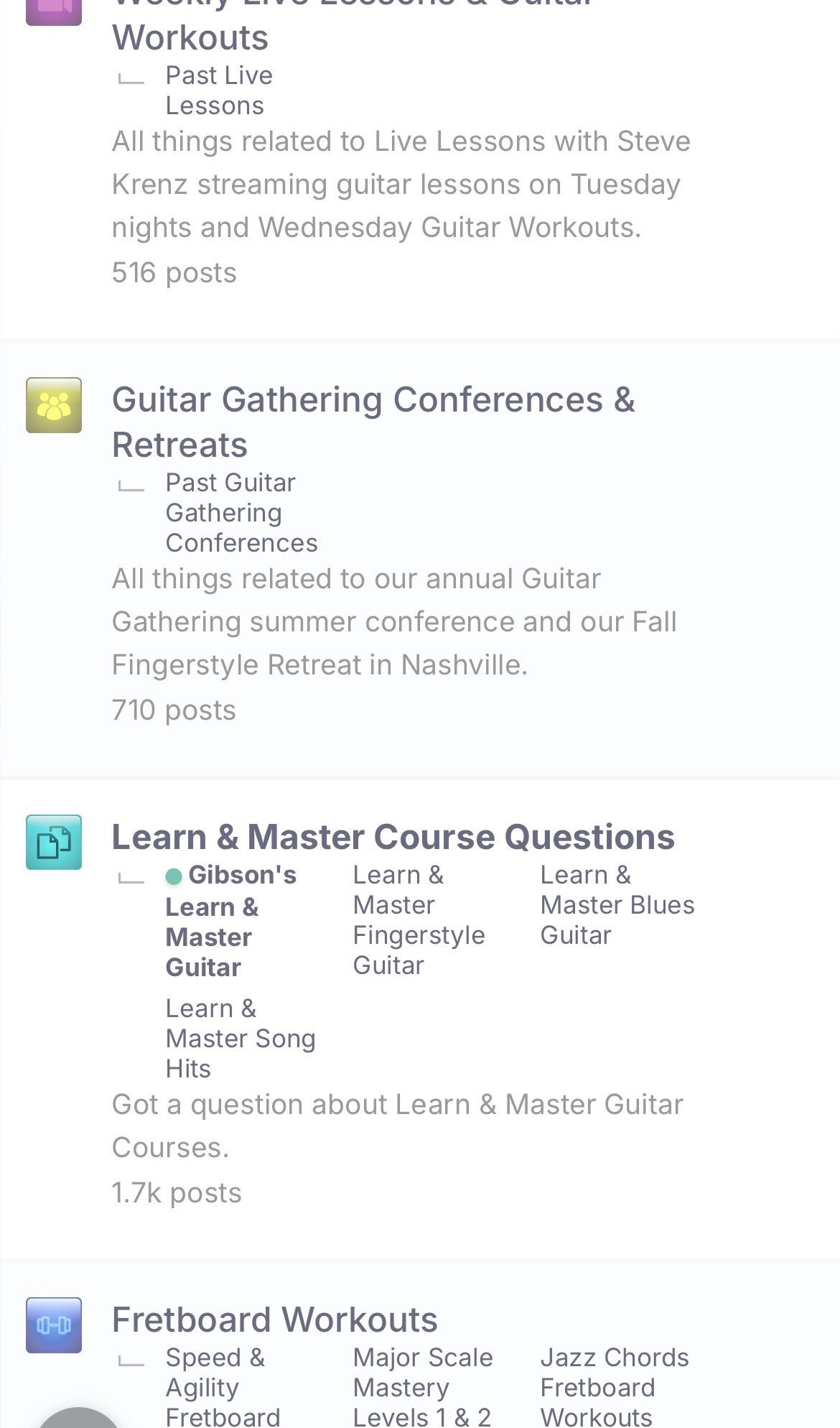Open Past Guitar Gathering Conferences subforum

pyautogui.click(x=241, y=513)
